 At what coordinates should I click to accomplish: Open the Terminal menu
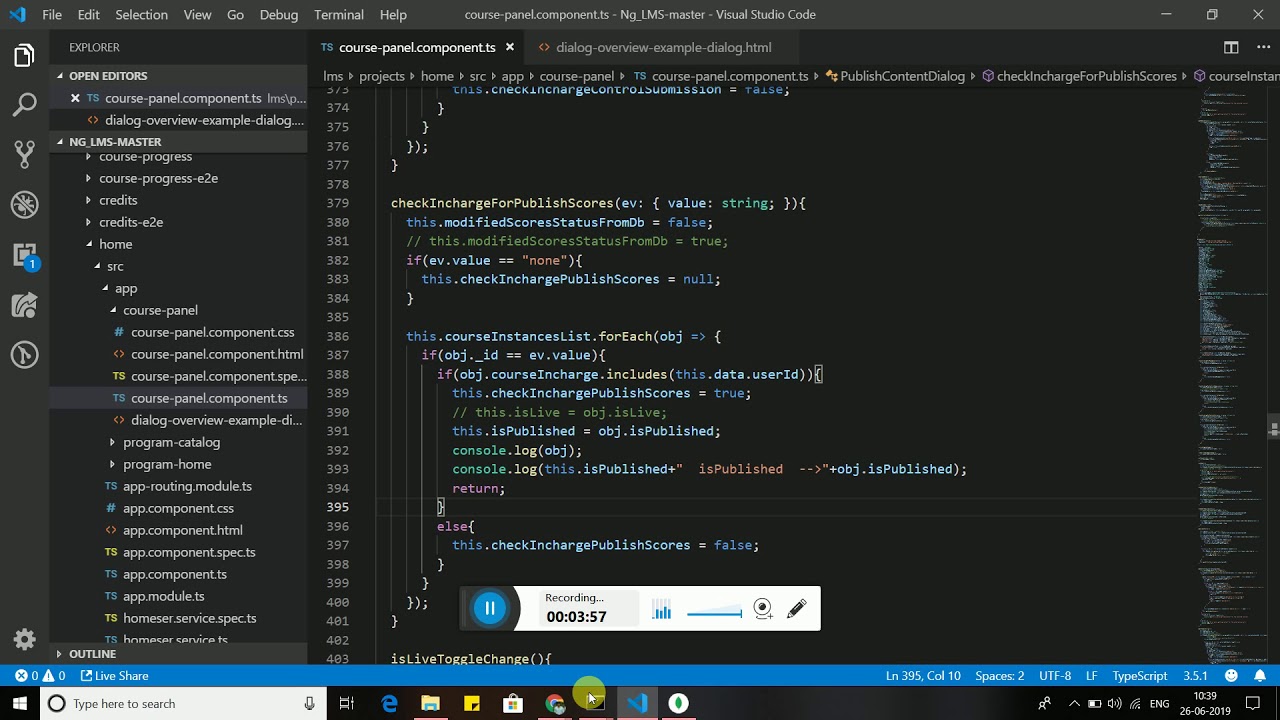coord(339,15)
